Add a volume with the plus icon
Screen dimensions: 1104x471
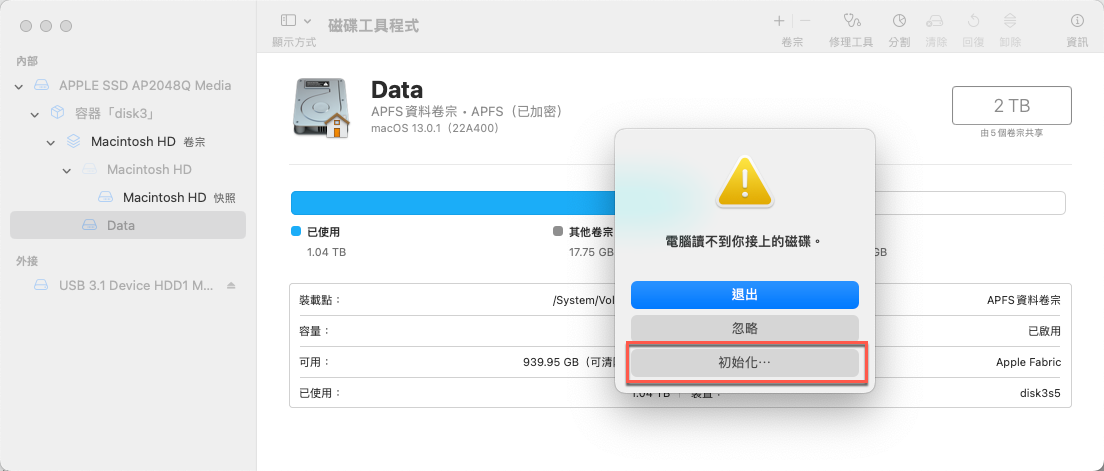[x=779, y=21]
